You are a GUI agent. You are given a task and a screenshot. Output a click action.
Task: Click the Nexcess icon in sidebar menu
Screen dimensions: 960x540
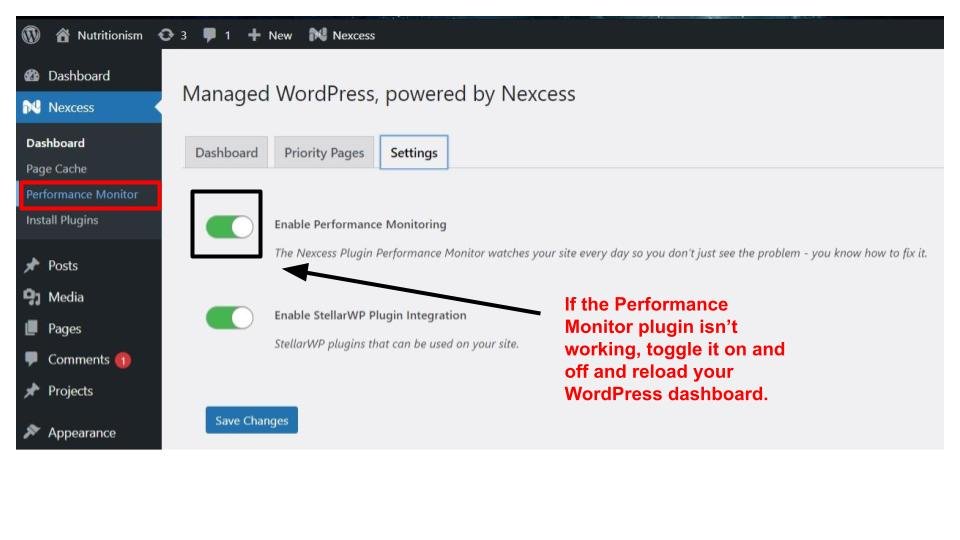(x=32, y=107)
